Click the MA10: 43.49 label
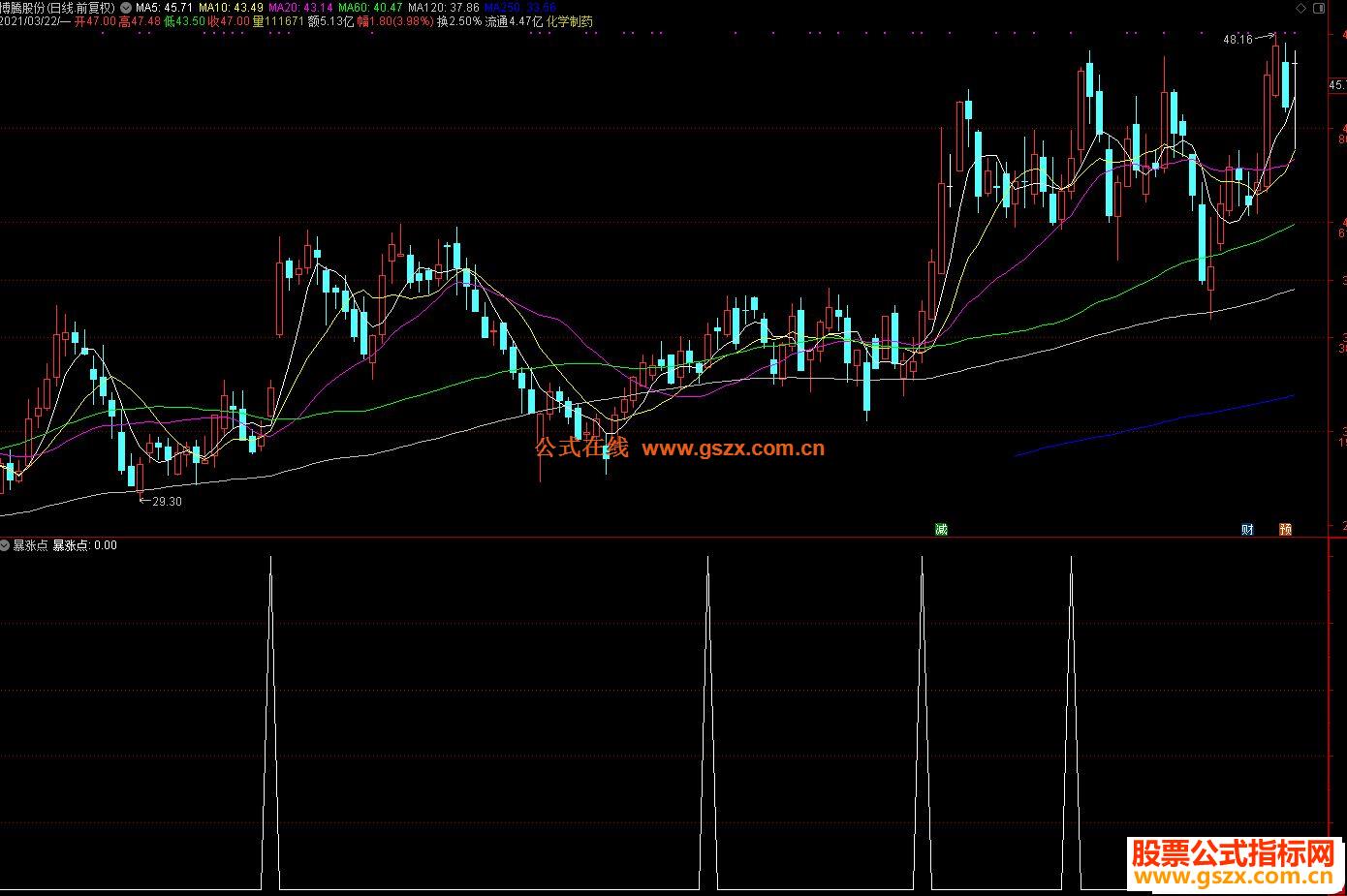Image resolution: width=1347 pixels, height=896 pixels. click(x=231, y=8)
